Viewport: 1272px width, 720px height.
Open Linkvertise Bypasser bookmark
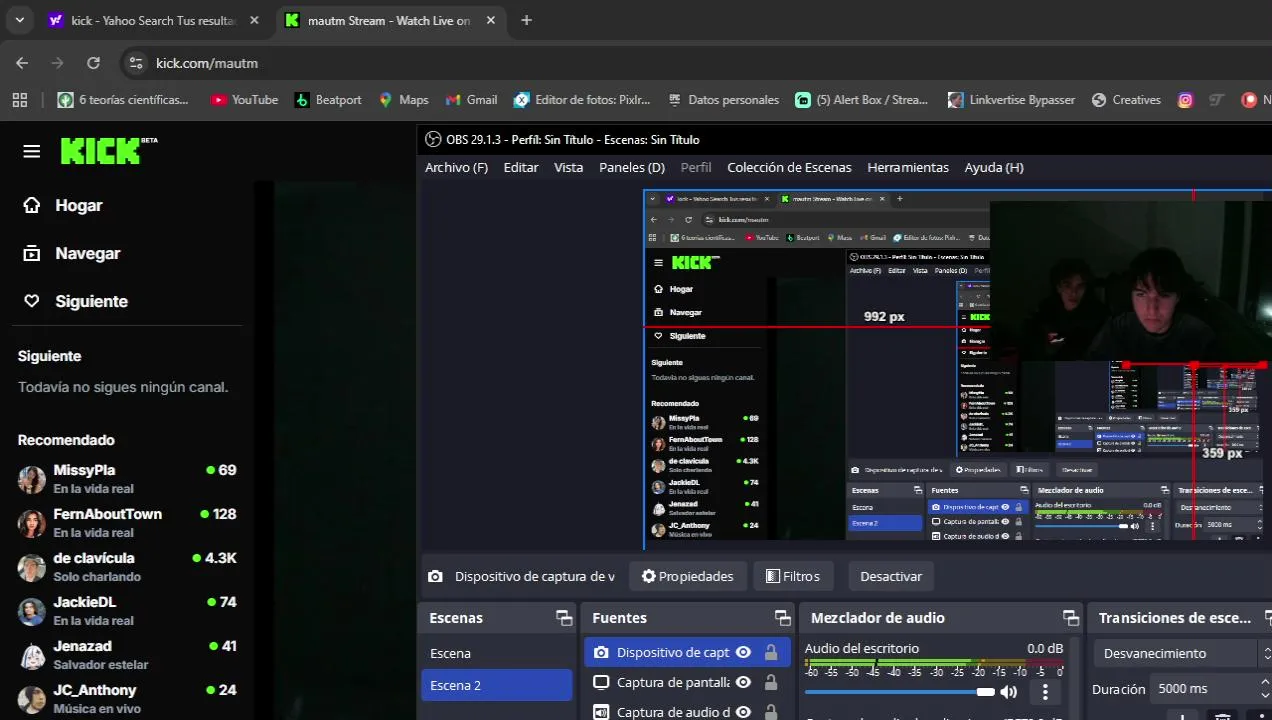1011,100
